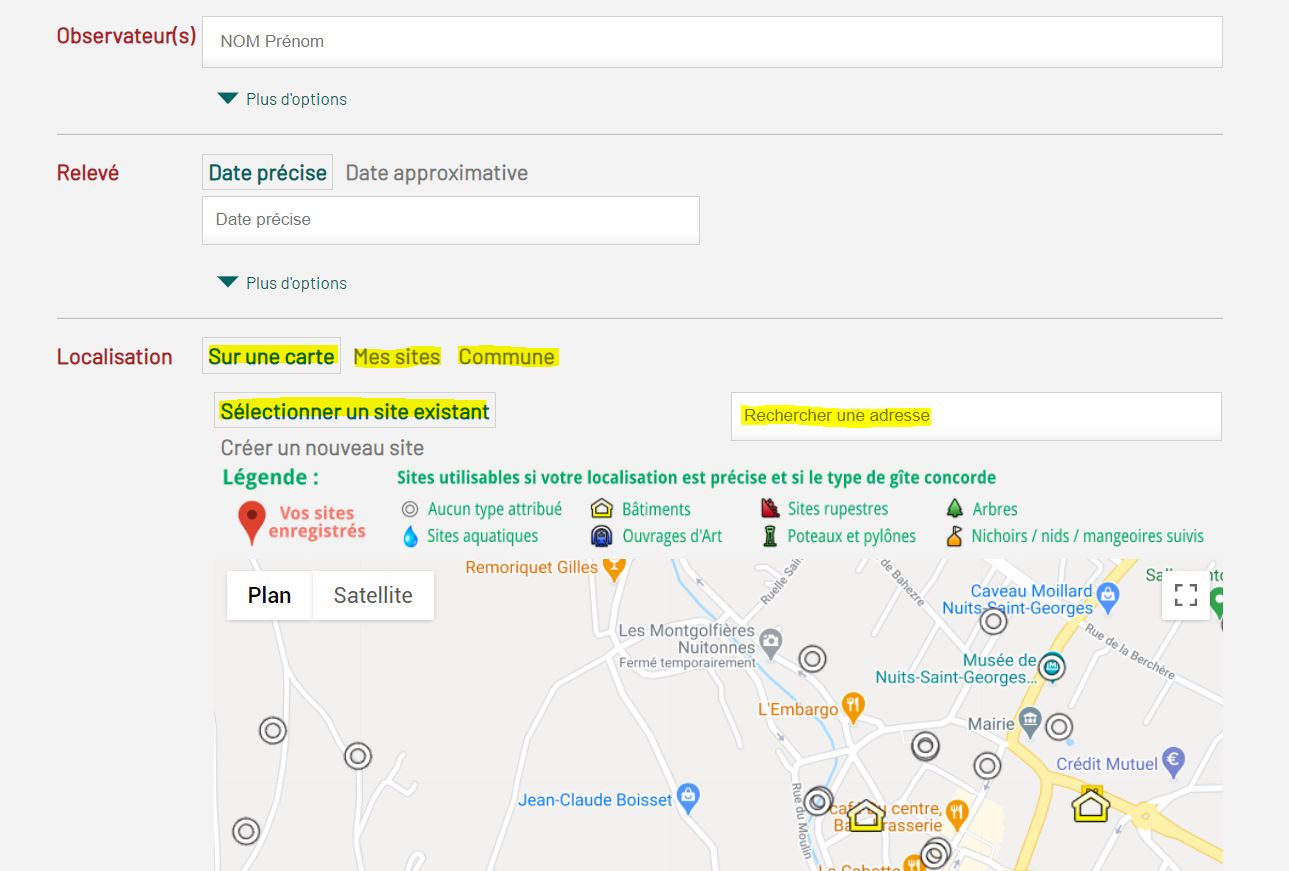Click the Mairie map pin icon
Viewport: 1289px width, 871px height.
coord(1030,722)
